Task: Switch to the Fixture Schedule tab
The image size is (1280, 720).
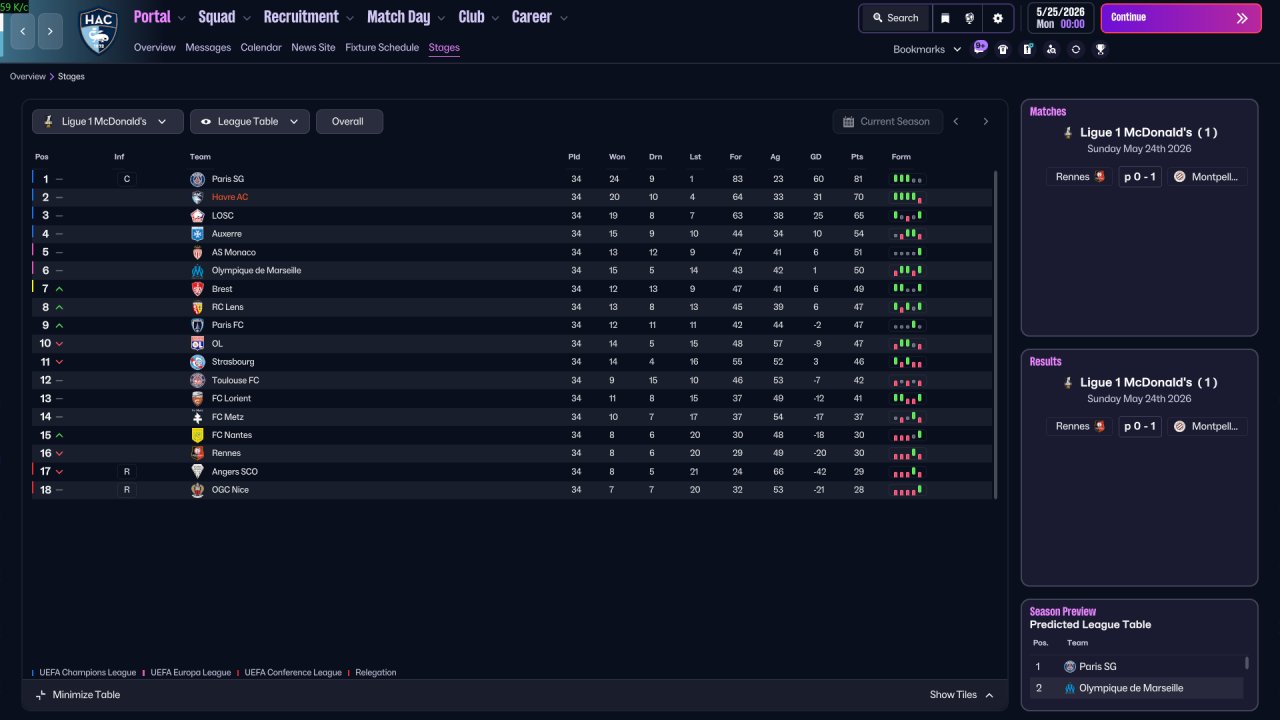Action: coord(382,47)
